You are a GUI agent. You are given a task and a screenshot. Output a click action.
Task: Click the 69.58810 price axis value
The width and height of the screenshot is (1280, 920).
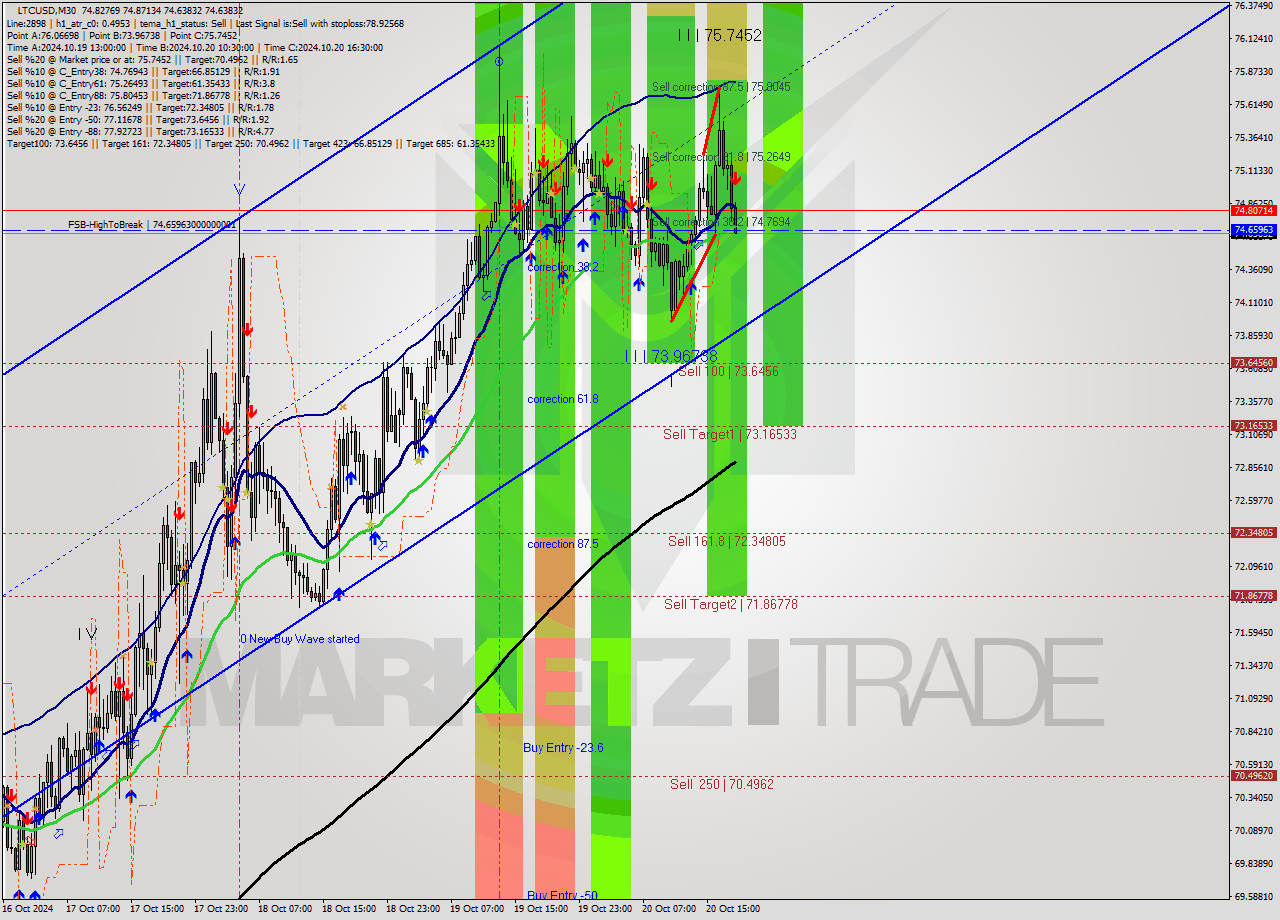(1254, 896)
